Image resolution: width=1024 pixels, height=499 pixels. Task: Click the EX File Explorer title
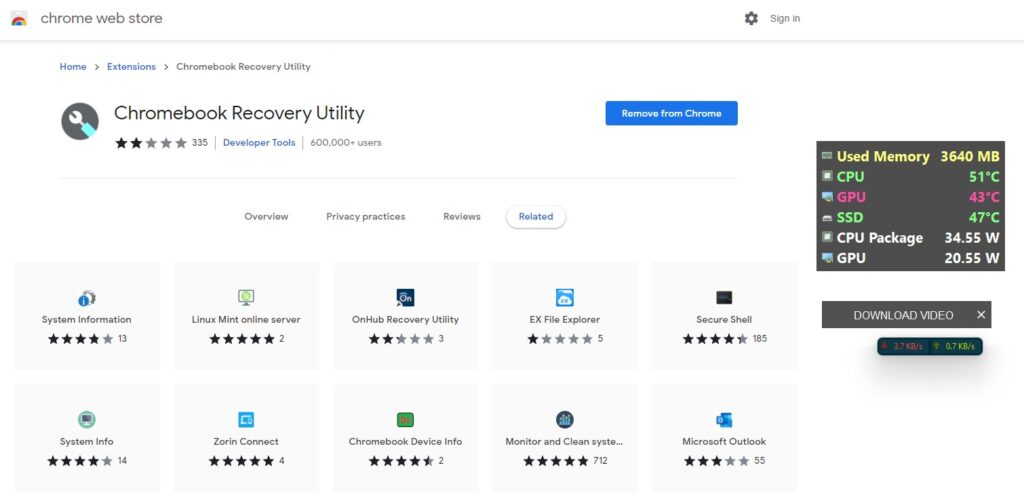tap(564, 319)
